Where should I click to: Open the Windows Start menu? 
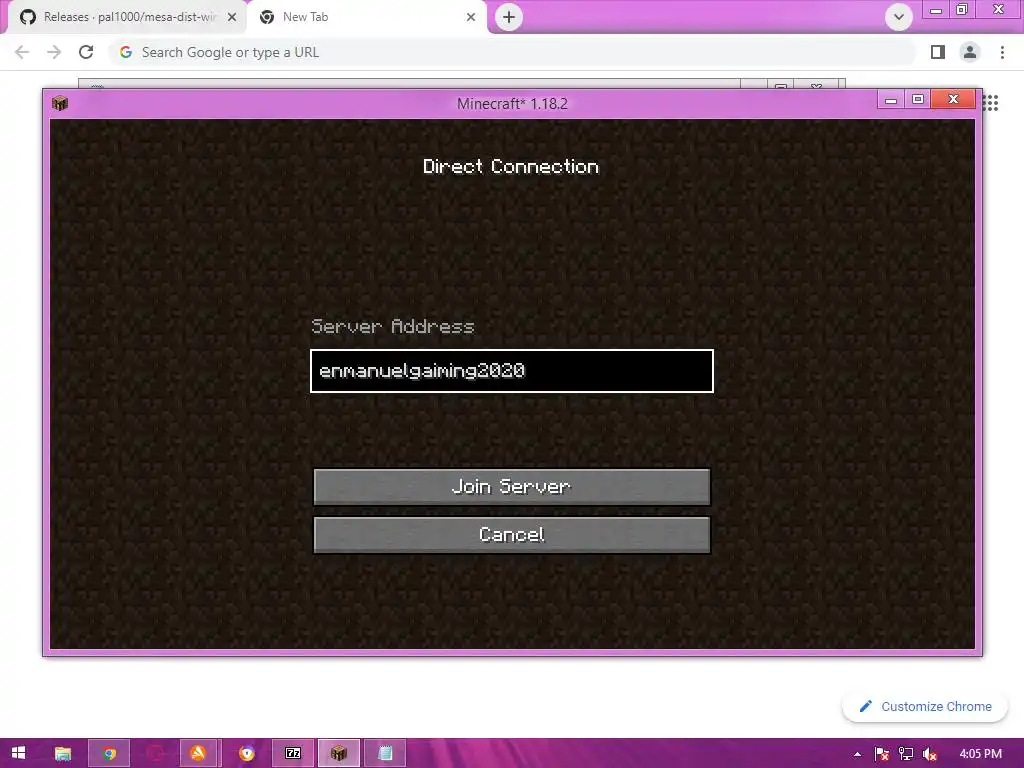click(x=18, y=753)
